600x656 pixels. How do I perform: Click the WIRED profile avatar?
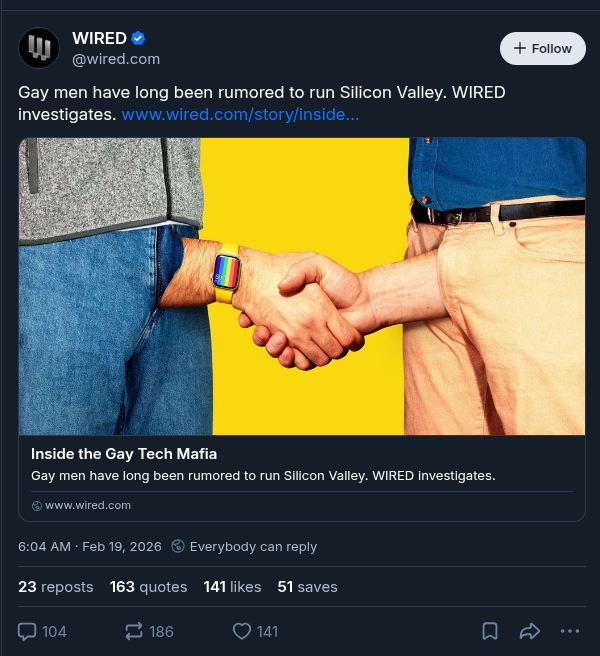point(39,48)
